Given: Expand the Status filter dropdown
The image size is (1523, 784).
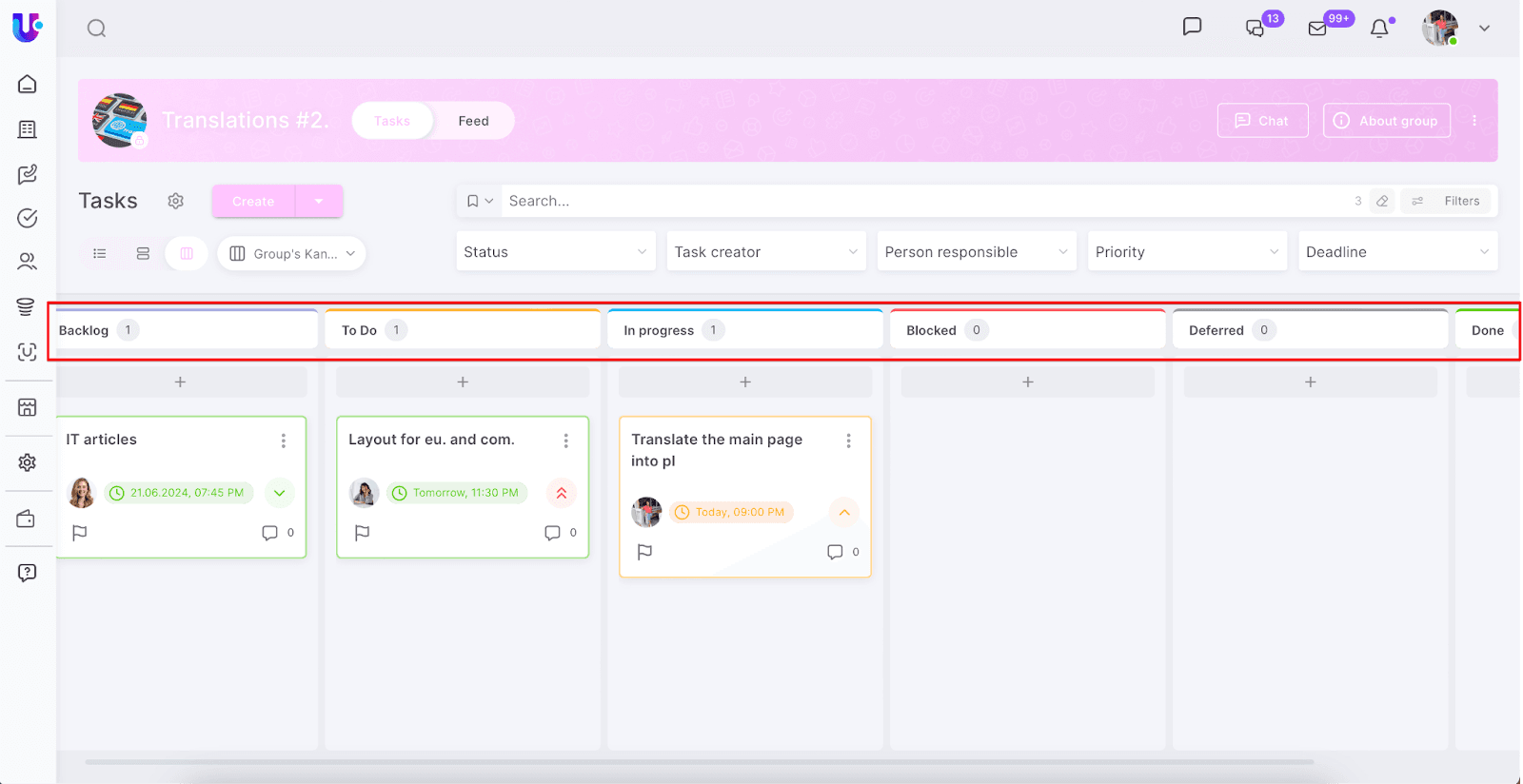Looking at the screenshot, I should pos(556,252).
